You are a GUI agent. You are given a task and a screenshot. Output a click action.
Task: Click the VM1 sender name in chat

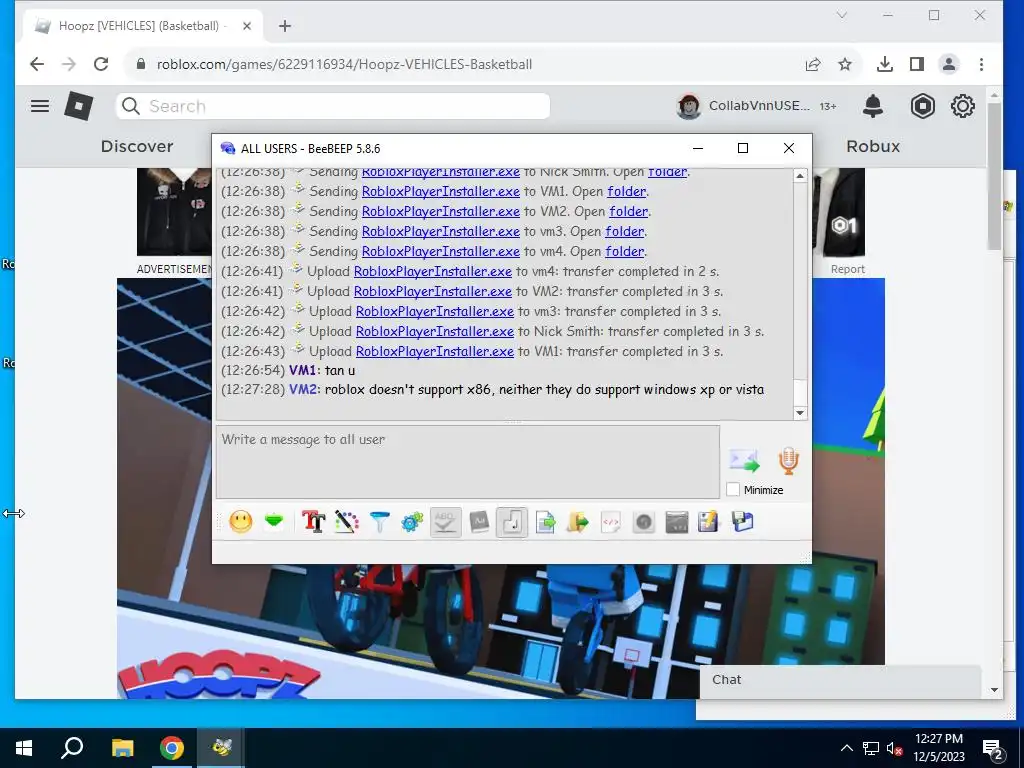[303, 370]
